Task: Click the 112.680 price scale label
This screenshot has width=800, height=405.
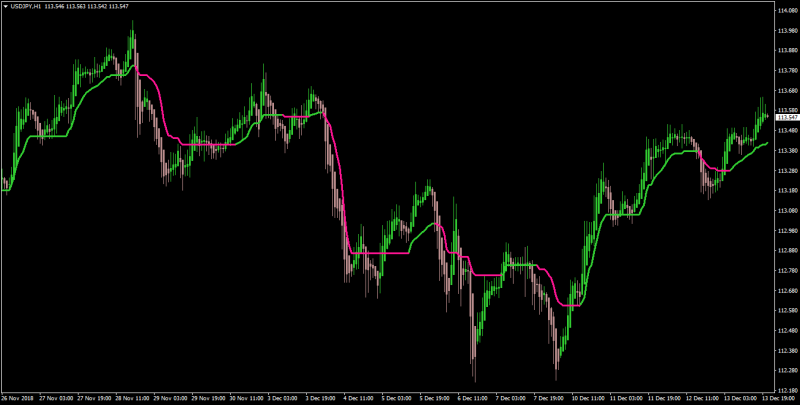Action: (x=788, y=291)
